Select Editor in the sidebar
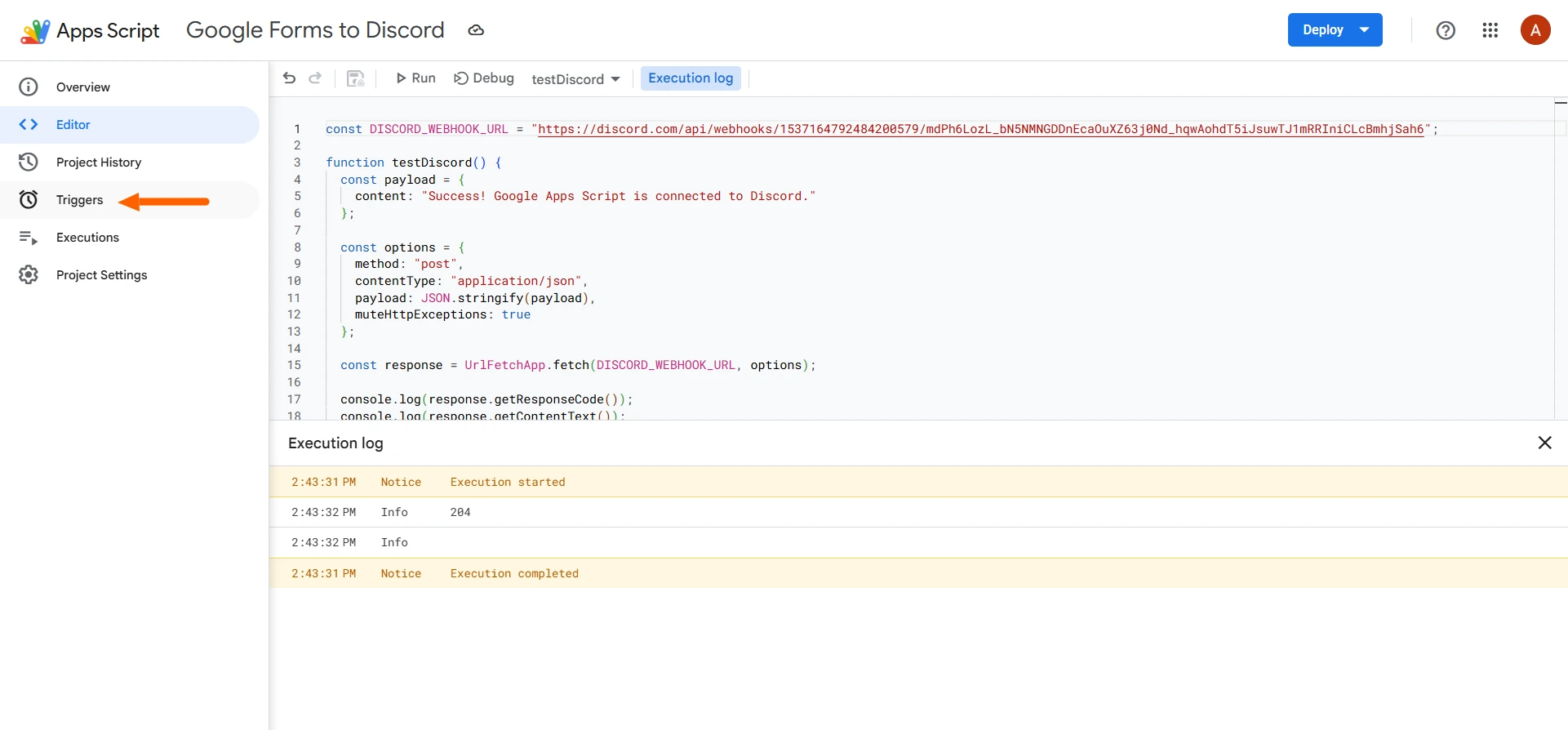Image resolution: width=1568 pixels, height=730 pixels. (130, 125)
